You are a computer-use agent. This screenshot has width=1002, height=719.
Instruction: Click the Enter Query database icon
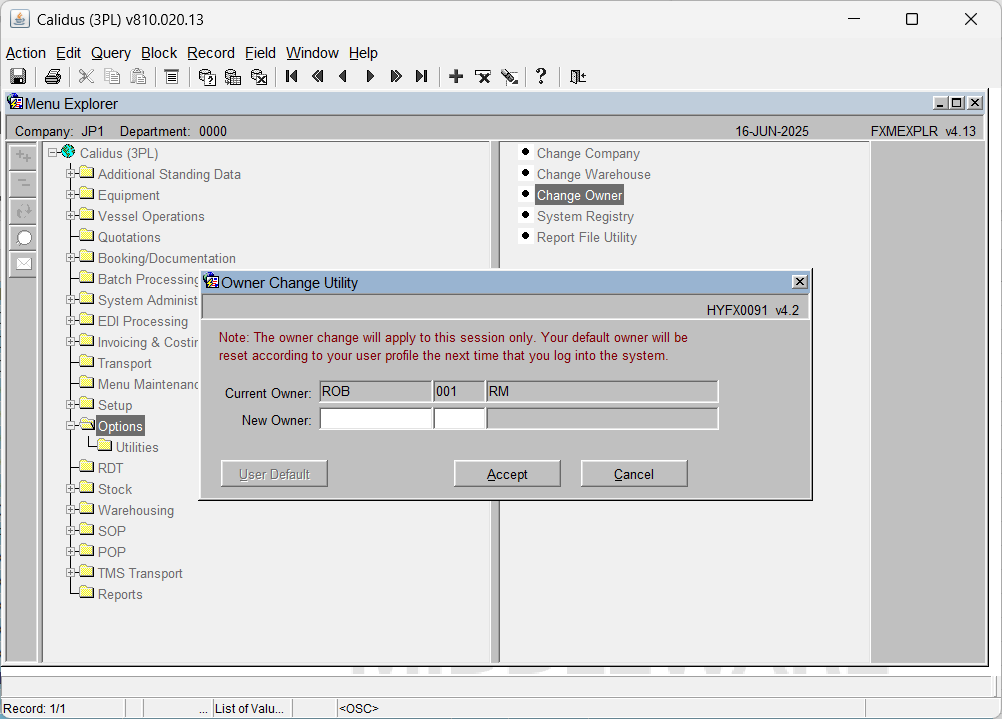pyautogui.click(x=206, y=77)
